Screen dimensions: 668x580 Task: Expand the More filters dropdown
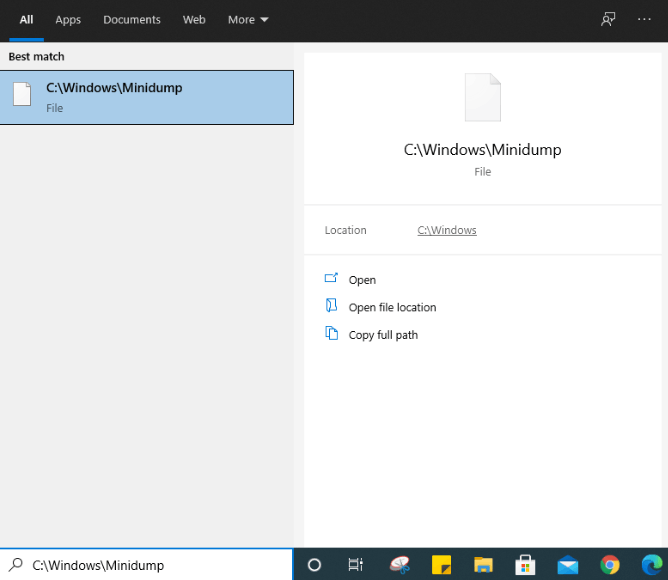[x=248, y=20]
